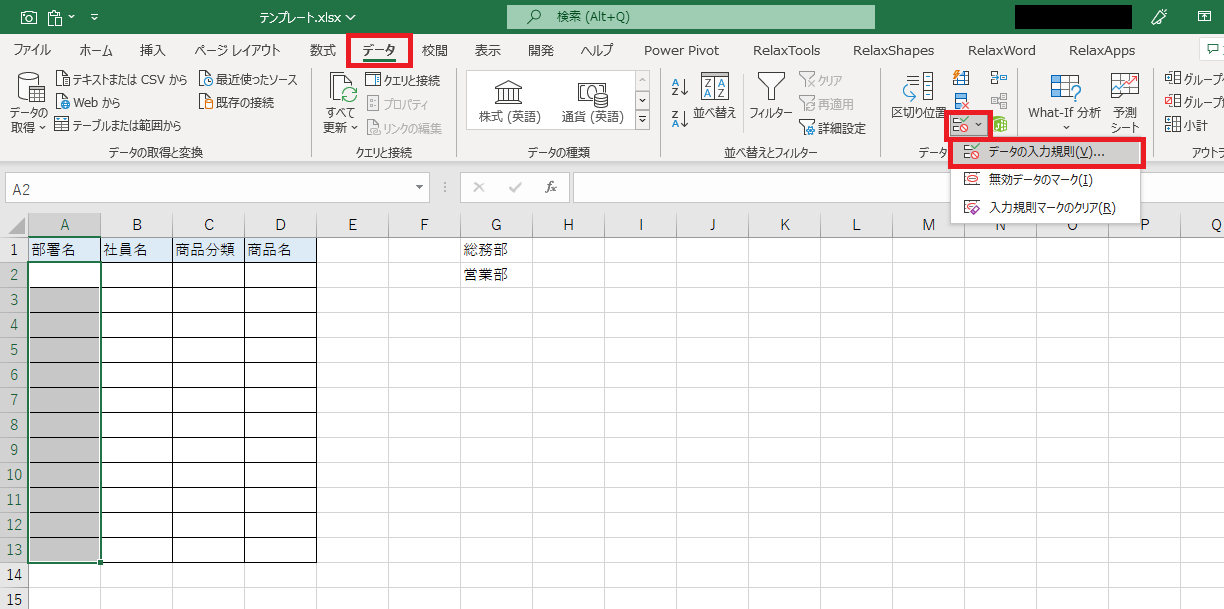Click the Flash Fill icon
The height and width of the screenshot is (609, 1224).
point(961,79)
